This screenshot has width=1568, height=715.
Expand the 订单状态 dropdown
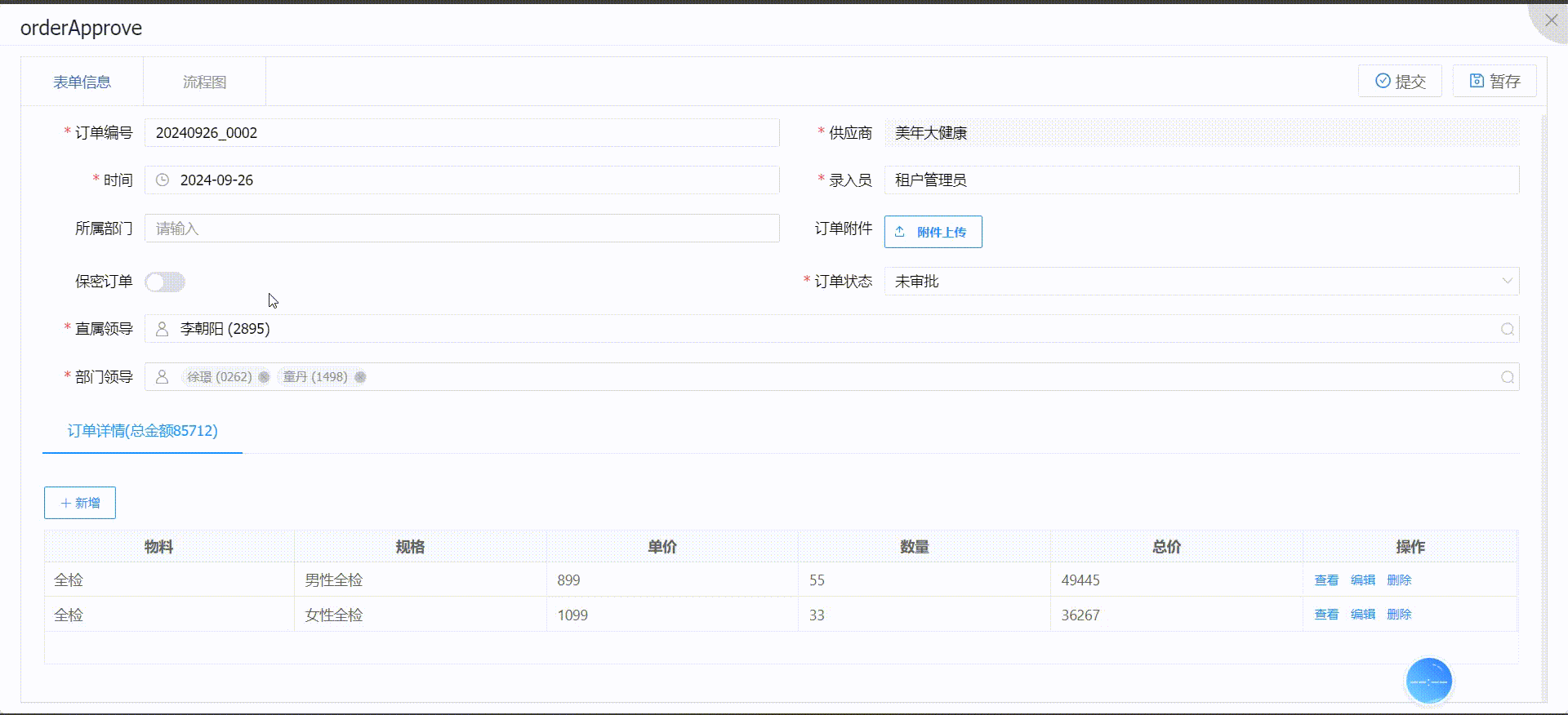point(1507,282)
